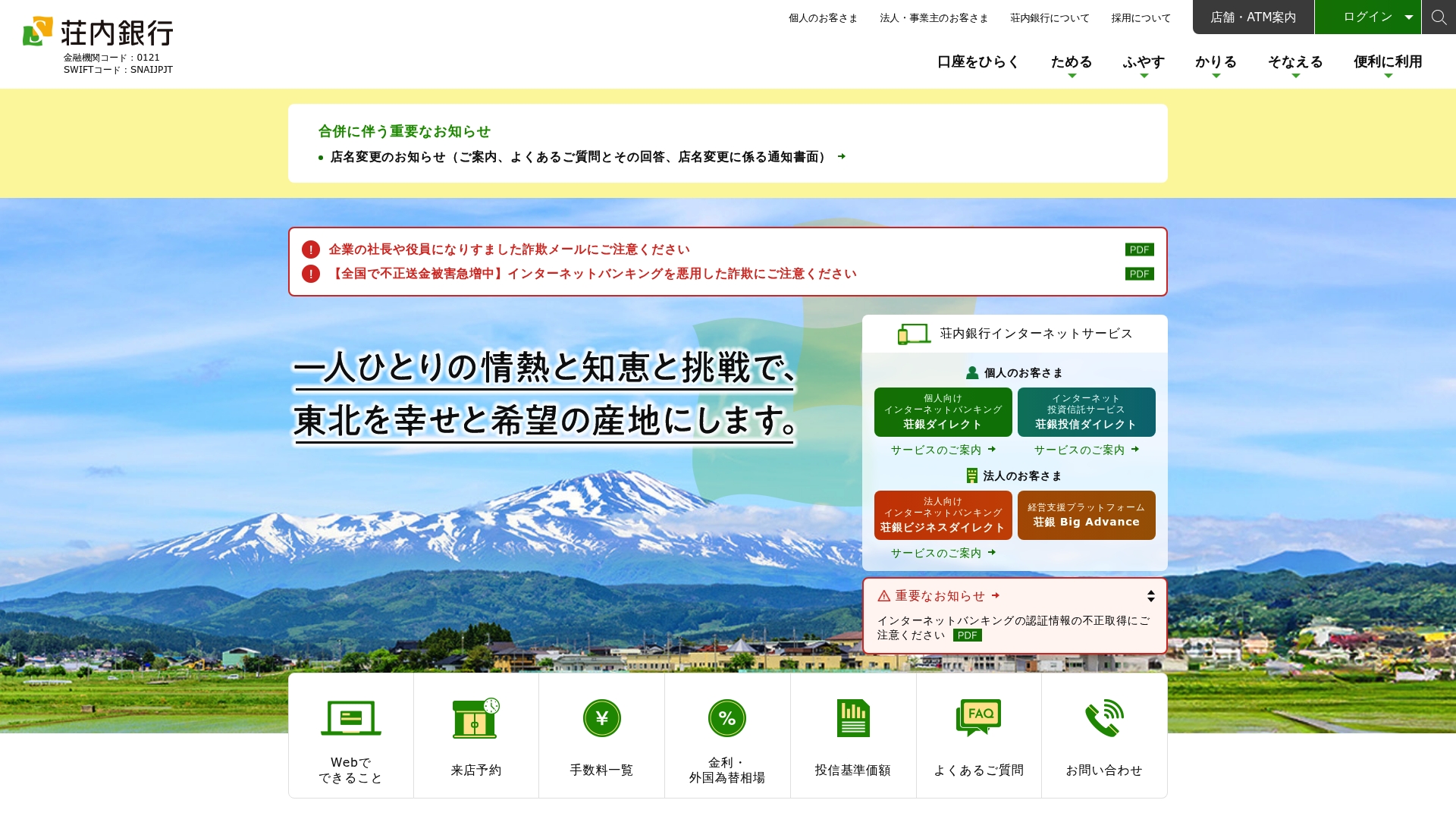Viewport: 1456px width, 819px height.
Task: Expand the ログイン dropdown
Action: click(x=1367, y=17)
